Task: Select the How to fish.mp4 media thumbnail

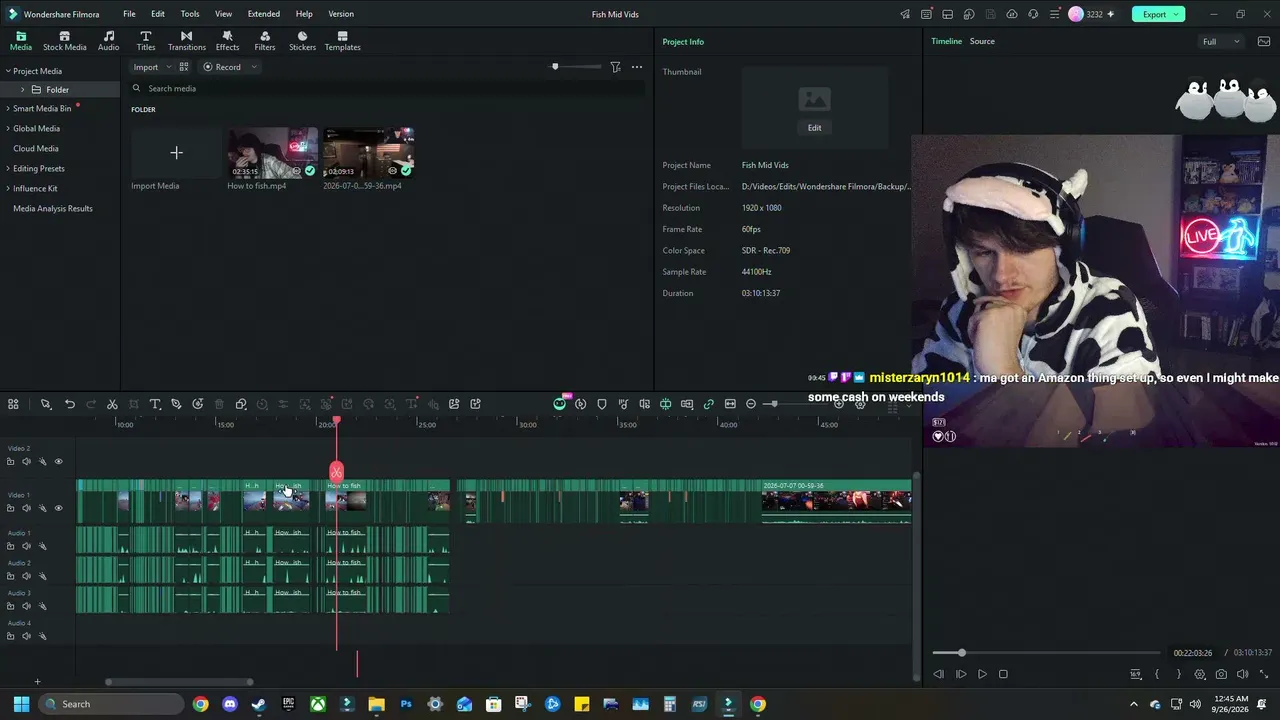Action: click(x=272, y=152)
